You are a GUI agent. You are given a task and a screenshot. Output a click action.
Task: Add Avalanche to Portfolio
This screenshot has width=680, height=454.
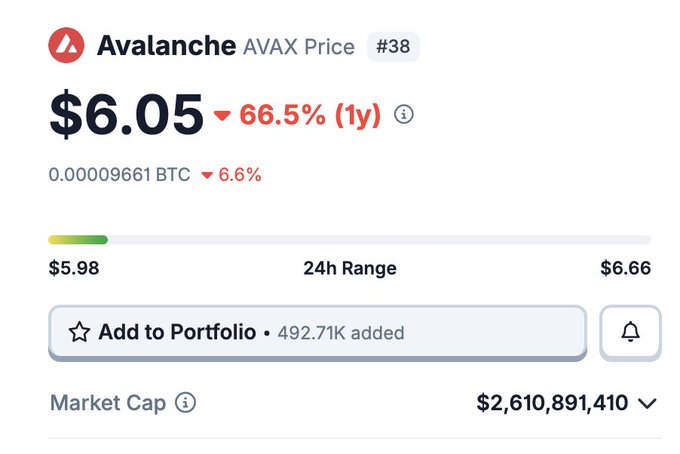pyautogui.click(x=317, y=333)
